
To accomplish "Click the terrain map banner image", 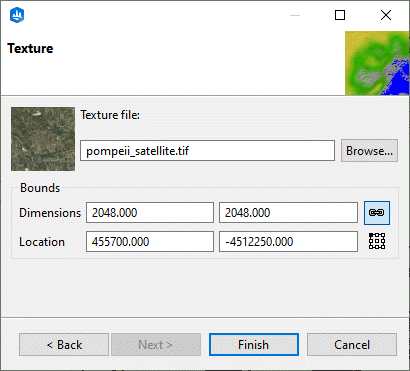I will [x=377, y=63].
